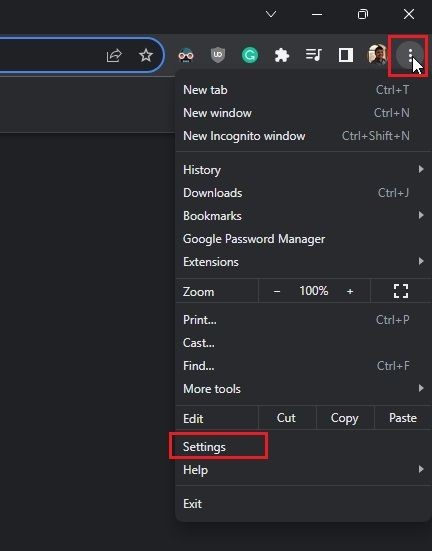Expand the History submenu
Viewport: 432px width, 551px height.
[303, 170]
